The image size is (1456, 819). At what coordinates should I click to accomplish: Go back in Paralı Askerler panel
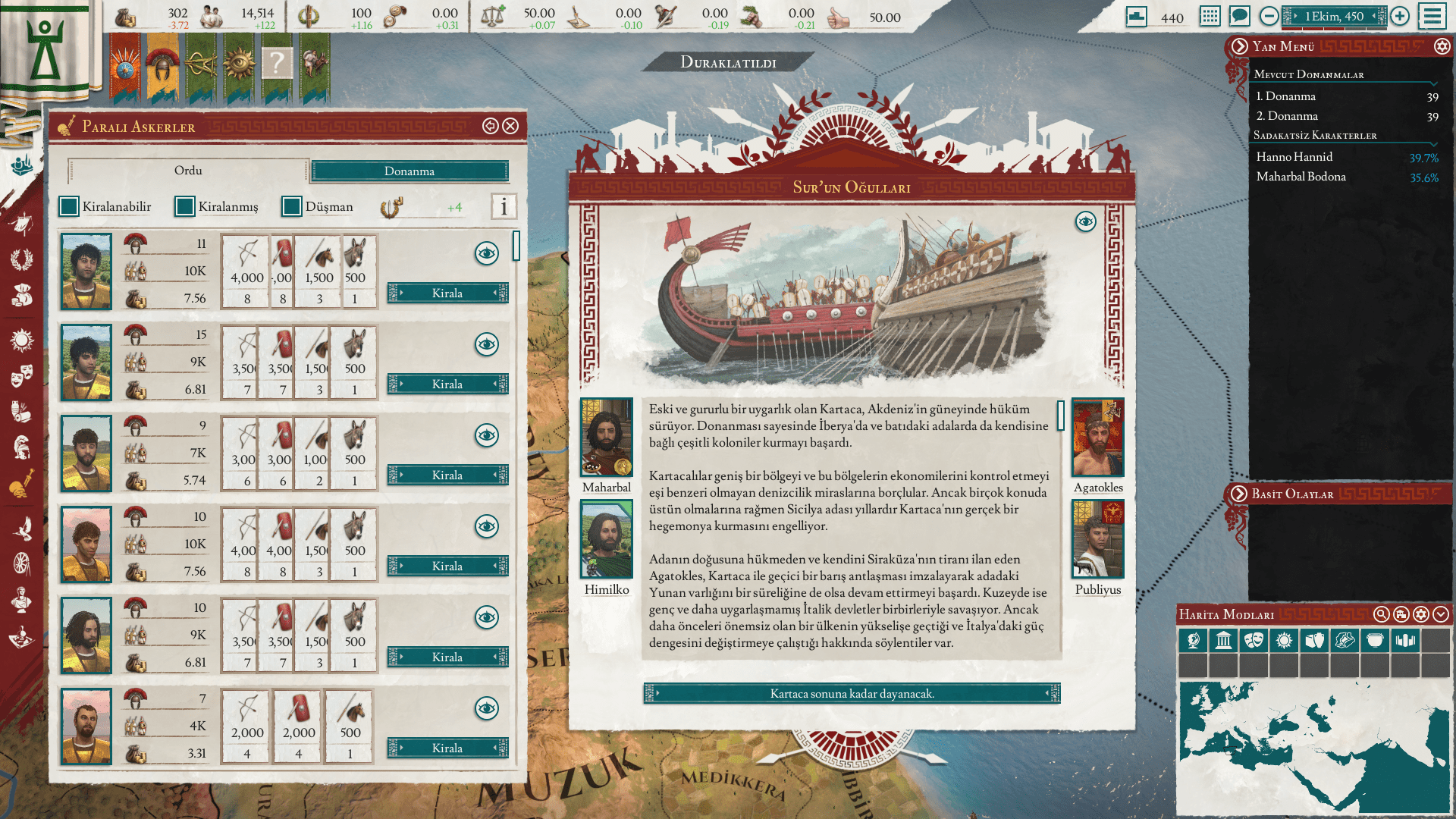click(x=490, y=126)
